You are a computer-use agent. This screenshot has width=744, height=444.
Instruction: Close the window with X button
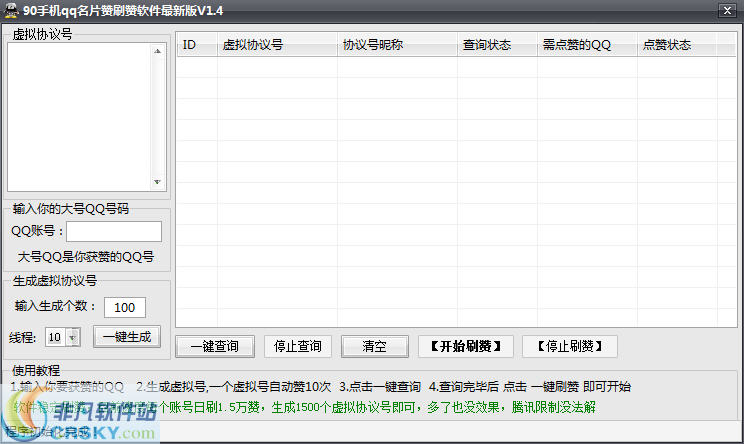[727, 10]
